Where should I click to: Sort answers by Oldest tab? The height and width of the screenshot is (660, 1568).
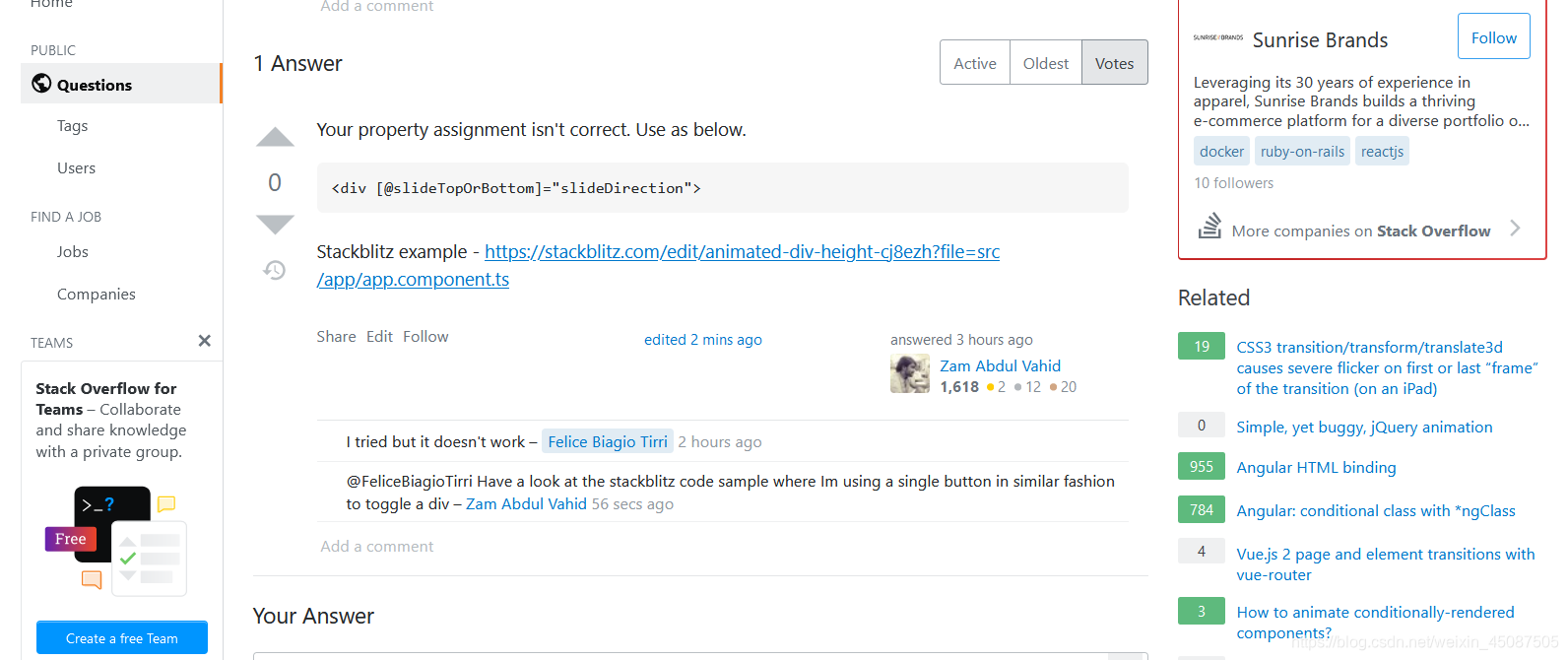(x=1046, y=63)
